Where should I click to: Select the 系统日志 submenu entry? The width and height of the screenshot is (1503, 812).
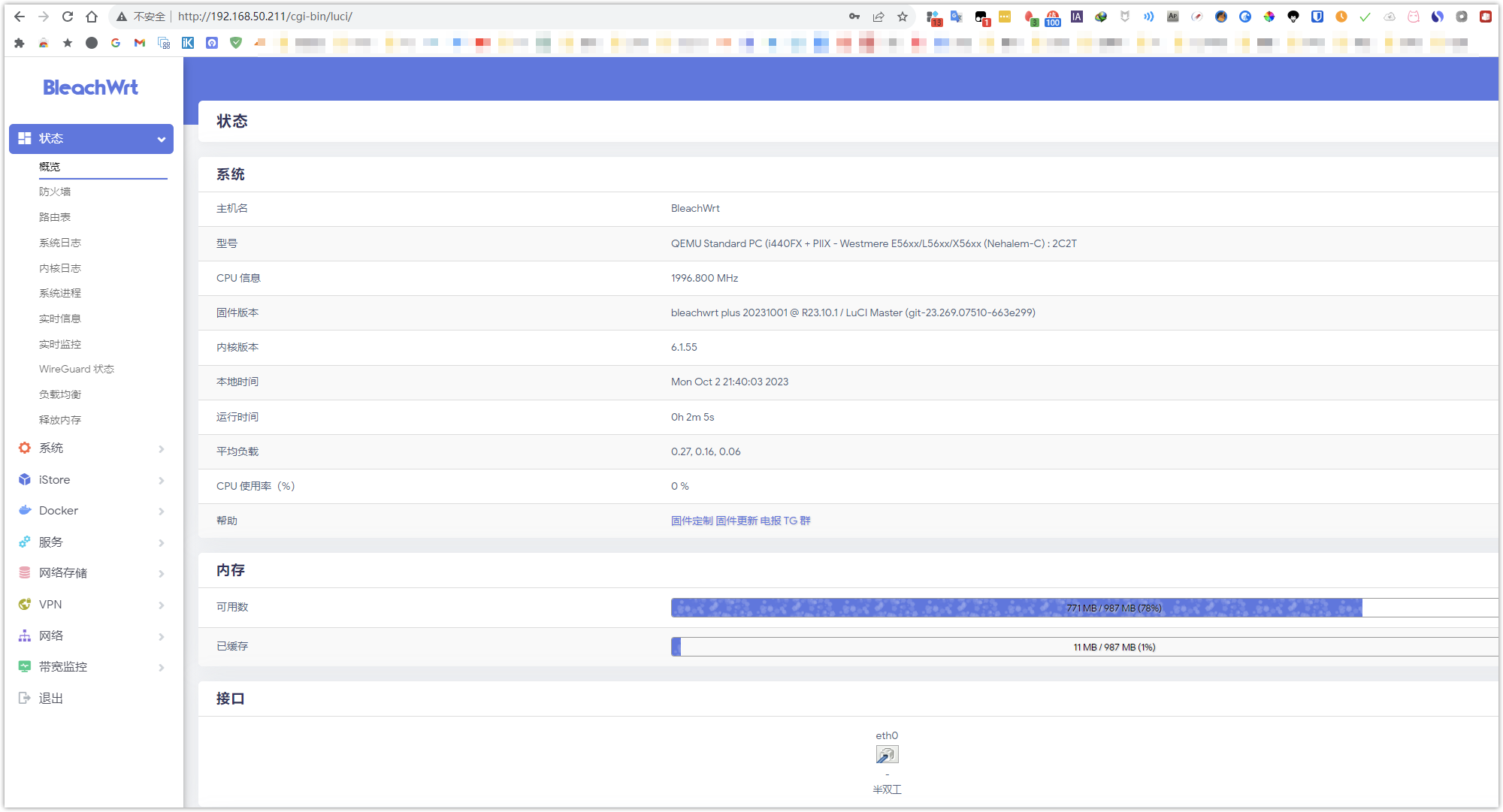pyautogui.click(x=60, y=243)
